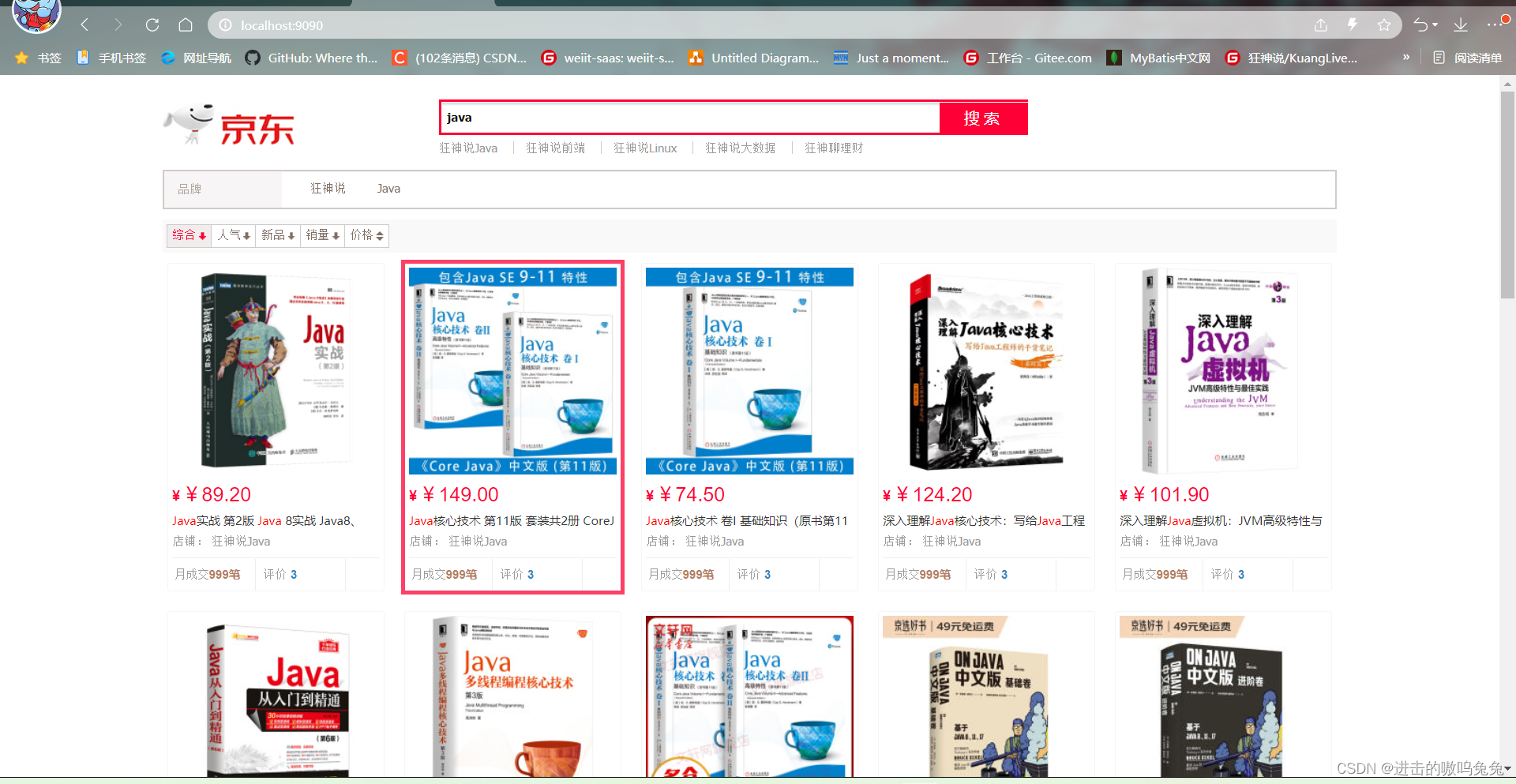The height and width of the screenshot is (784, 1516).
Task: Open the 深入理解Java虚拟机 book cover
Action: pyautogui.click(x=1223, y=371)
